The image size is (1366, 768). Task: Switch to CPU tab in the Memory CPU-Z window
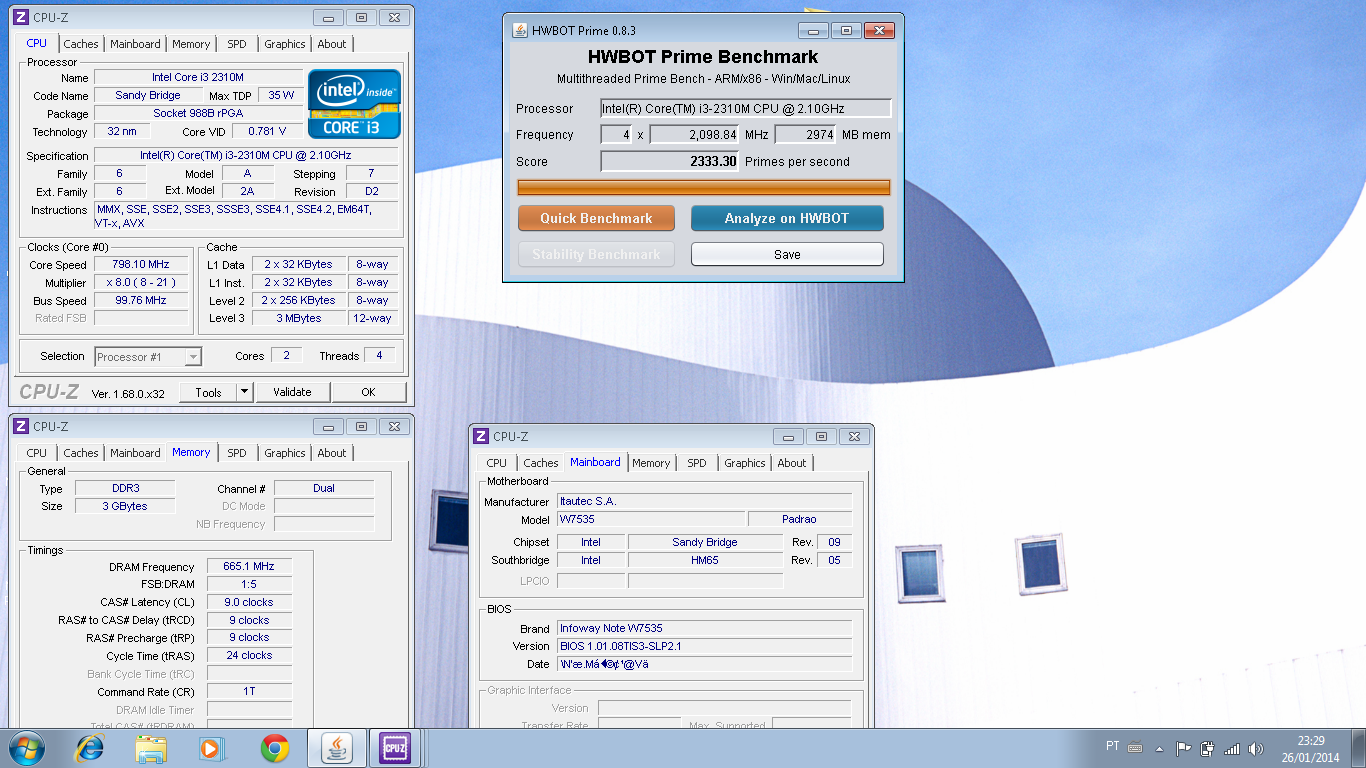pos(37,453)
